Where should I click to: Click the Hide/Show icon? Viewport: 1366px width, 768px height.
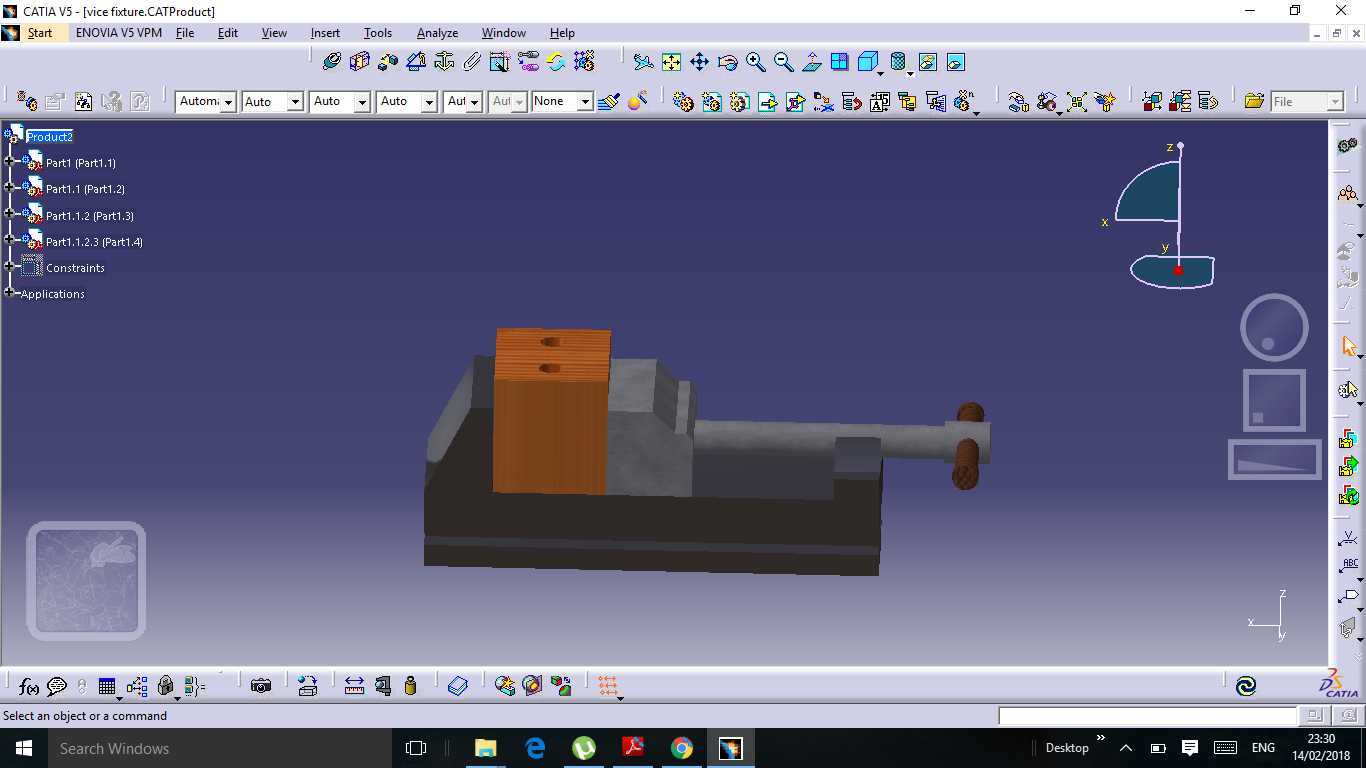pos(927,62)
